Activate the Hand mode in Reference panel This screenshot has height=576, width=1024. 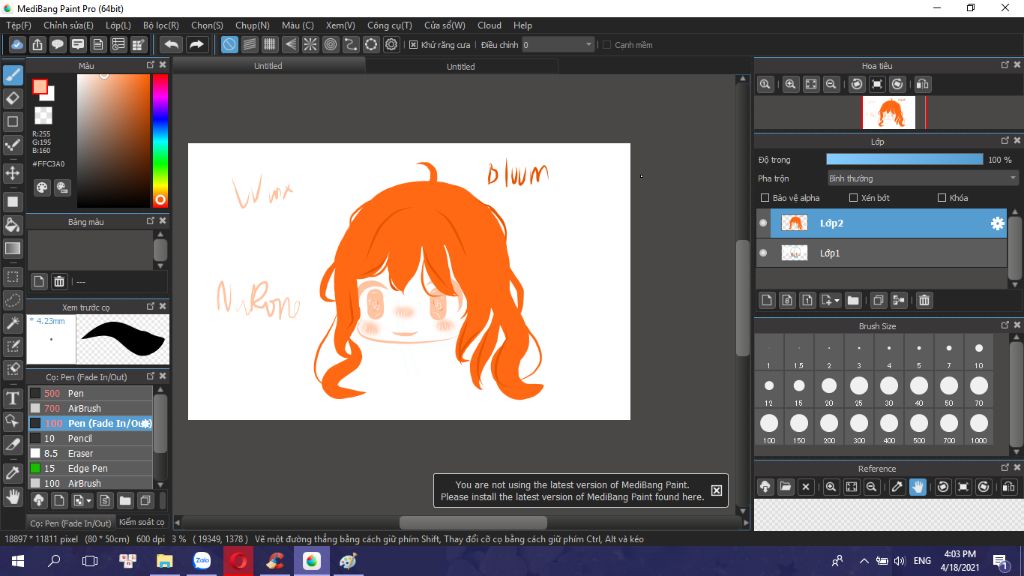click(x=918, y=487)
